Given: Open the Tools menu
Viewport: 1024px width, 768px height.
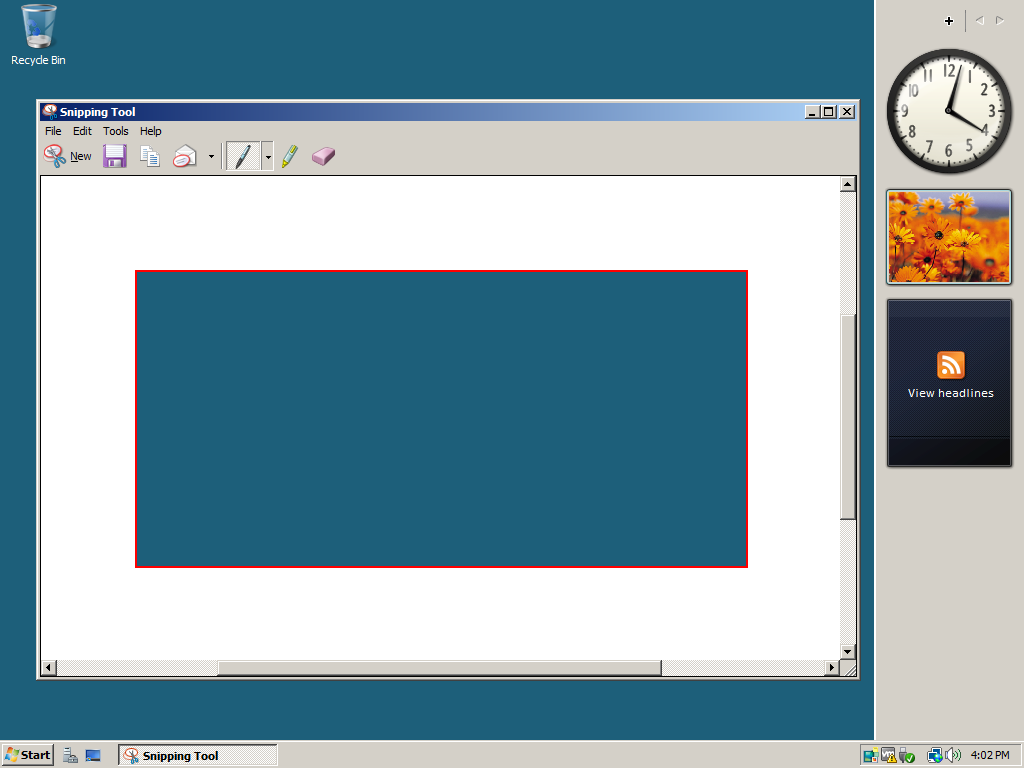Looking at the screenshot, I should click(x=116, y=131).
